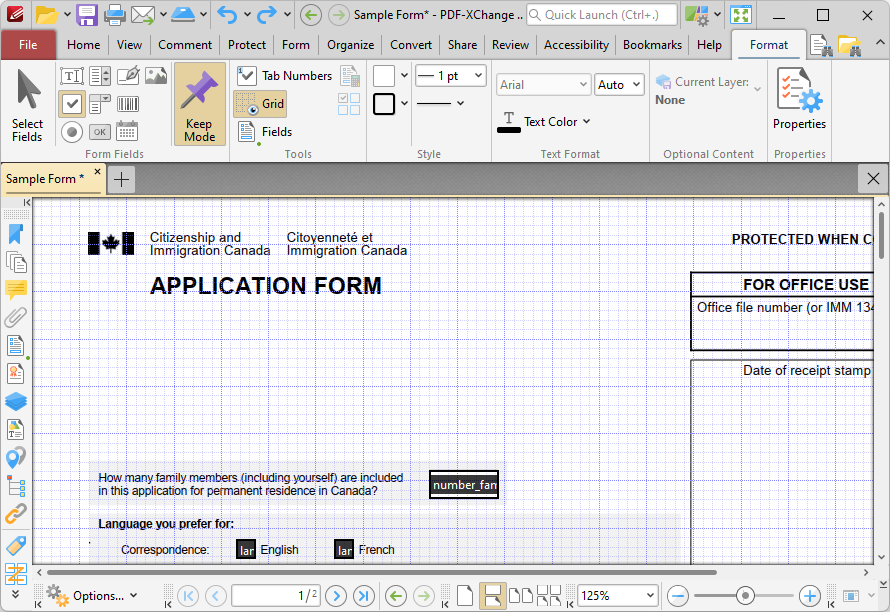This screenshot has height=612, width=890.
Task: Zoom in with the plus button
Action: pos(809,596)
